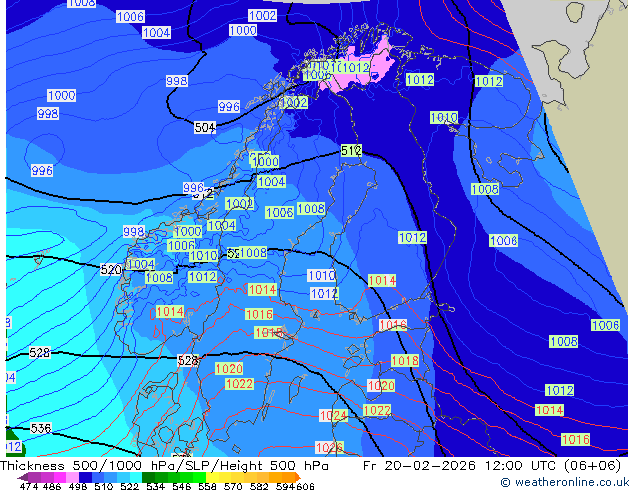The width and height of the screenshot is (634, 490).
Task: Click the legend value 582
Action: coord(259,486)
